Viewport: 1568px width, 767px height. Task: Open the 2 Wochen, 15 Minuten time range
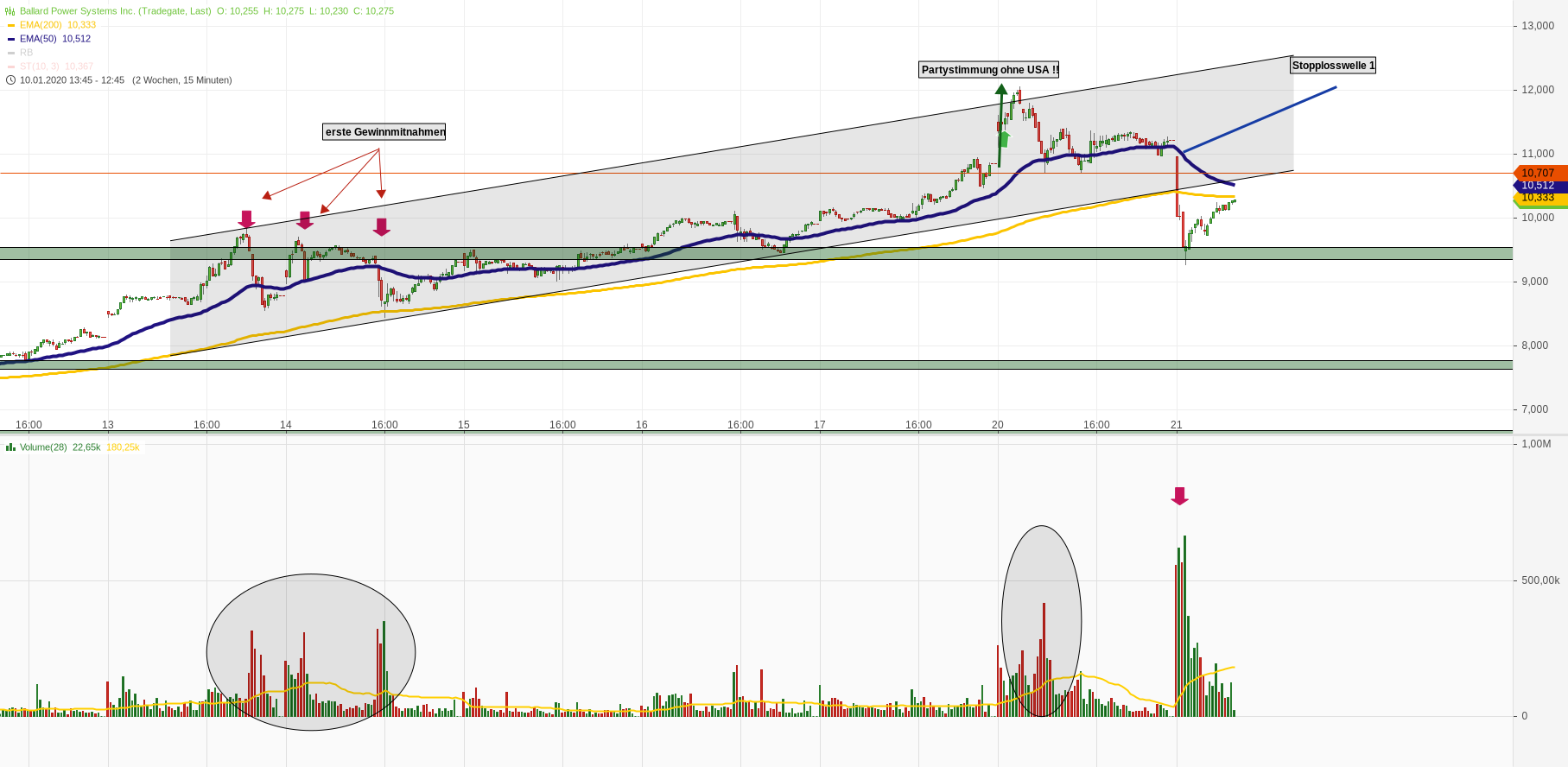click(x=181, y=80)
